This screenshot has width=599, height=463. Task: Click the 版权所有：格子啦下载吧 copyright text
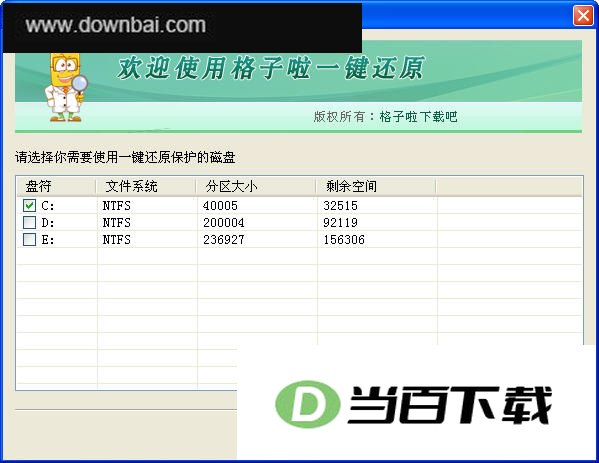[385, 117]
